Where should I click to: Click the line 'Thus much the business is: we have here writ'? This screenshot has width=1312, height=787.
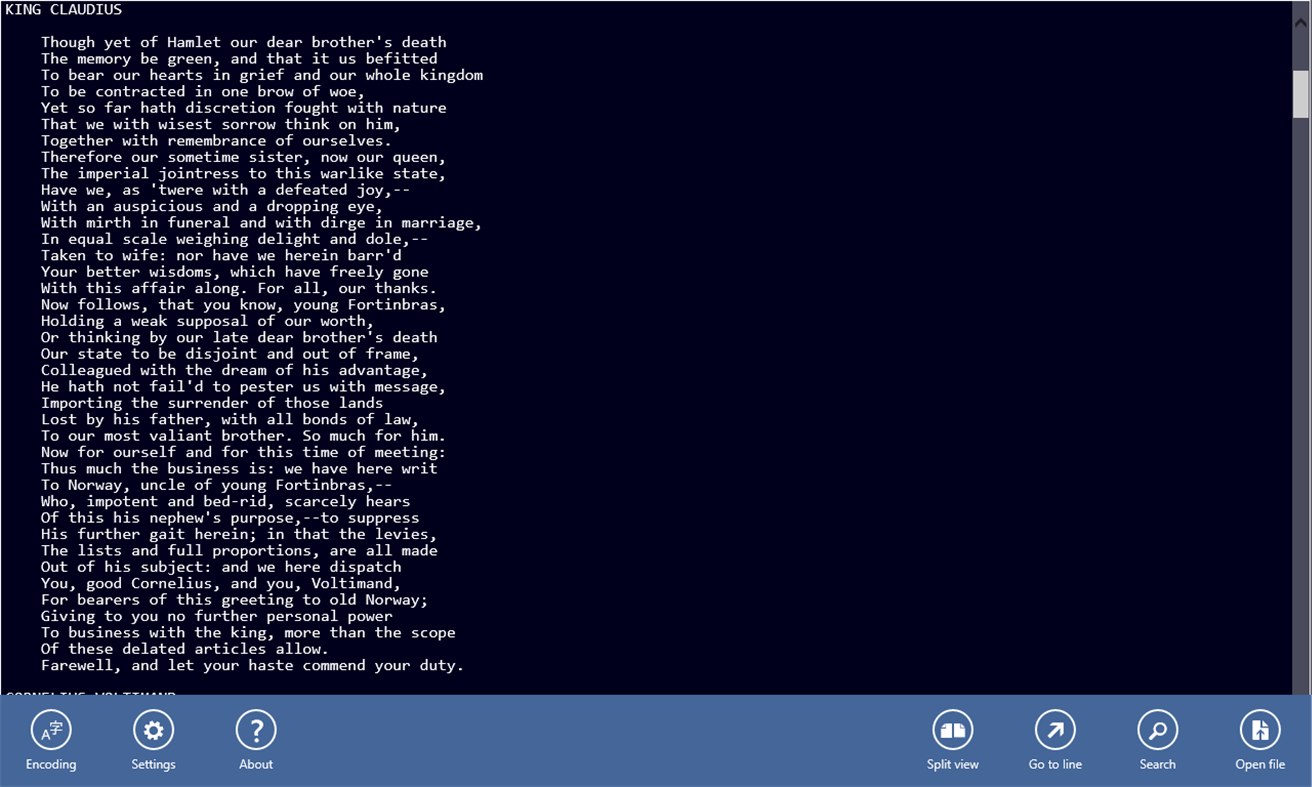pos(239,469)
